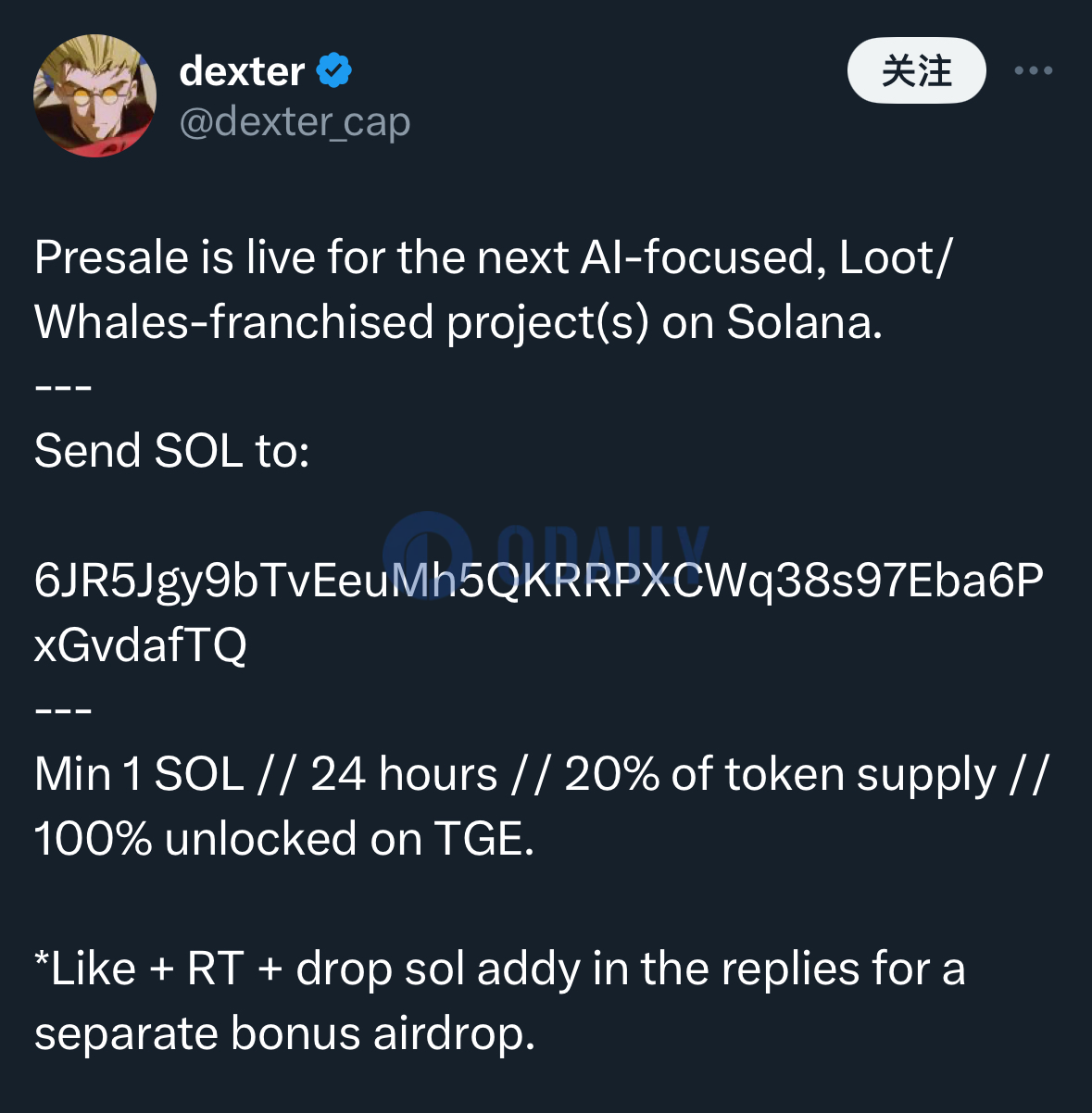Click the dexter display name
The image size is (1092, 1113).
pyautogui.click(x=242, y=71)
